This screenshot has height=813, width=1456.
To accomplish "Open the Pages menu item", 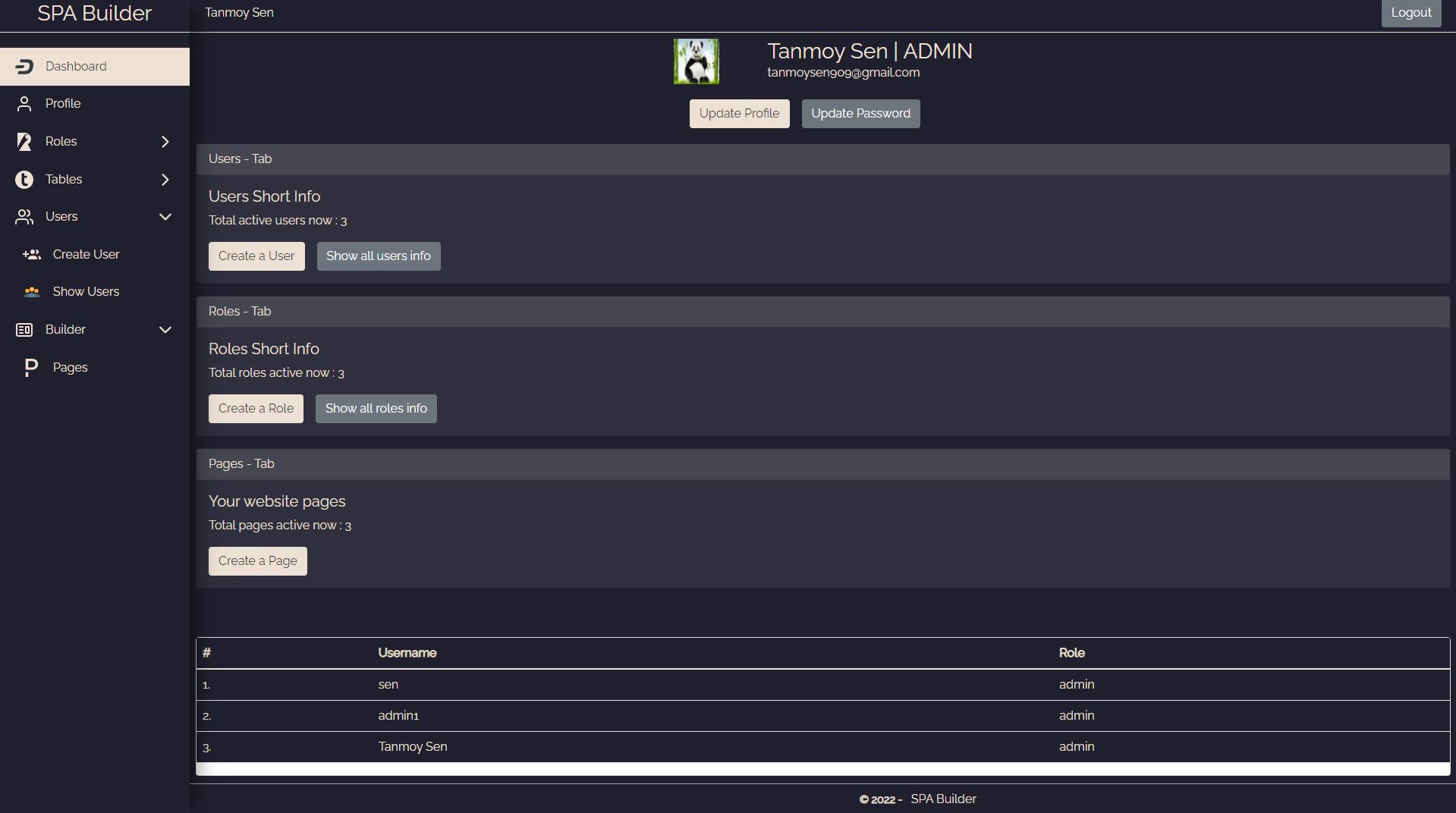I will [x=71, y=368].
